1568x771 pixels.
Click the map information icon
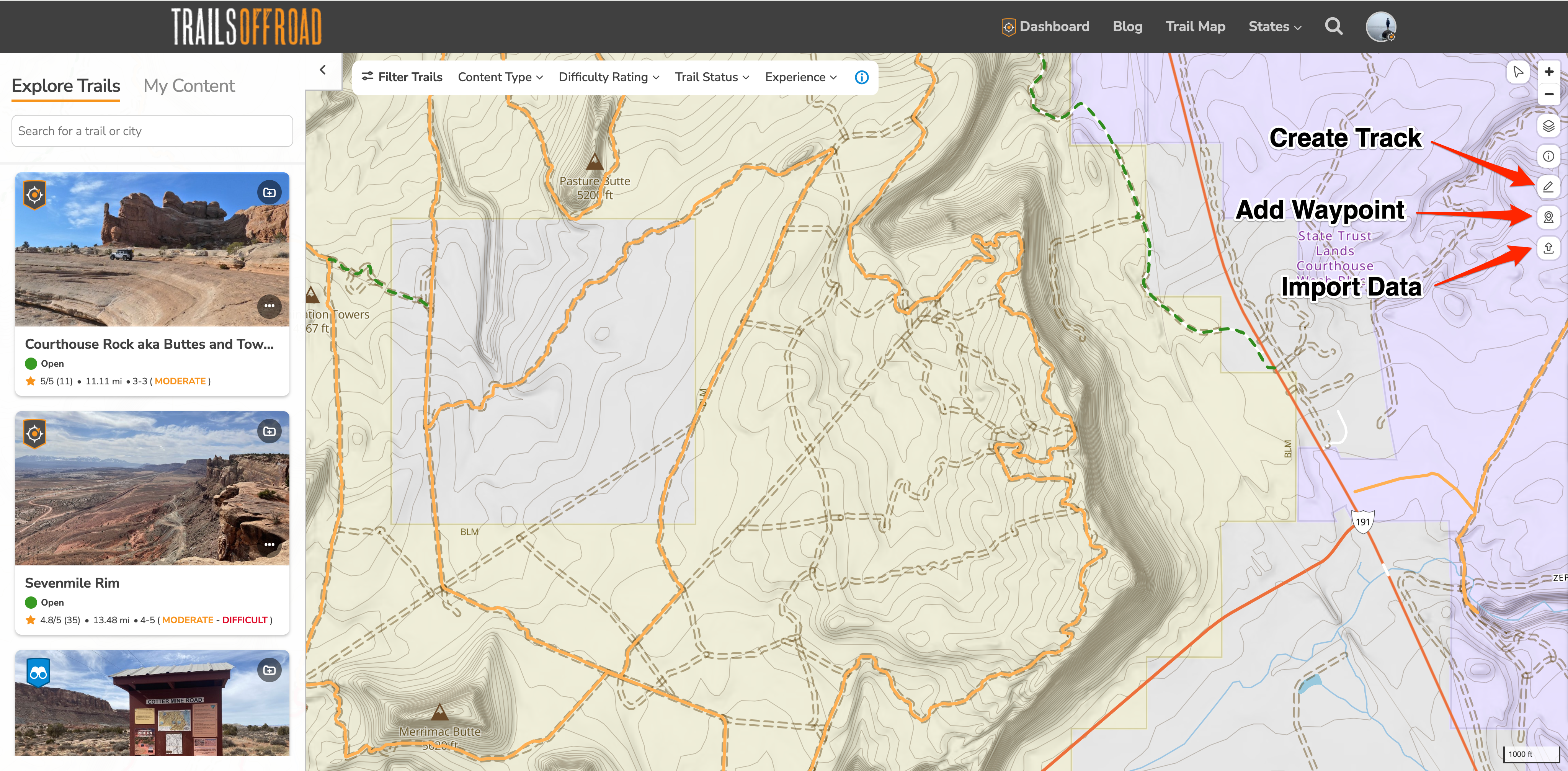pyautogui.click(x=1548, y=157)
